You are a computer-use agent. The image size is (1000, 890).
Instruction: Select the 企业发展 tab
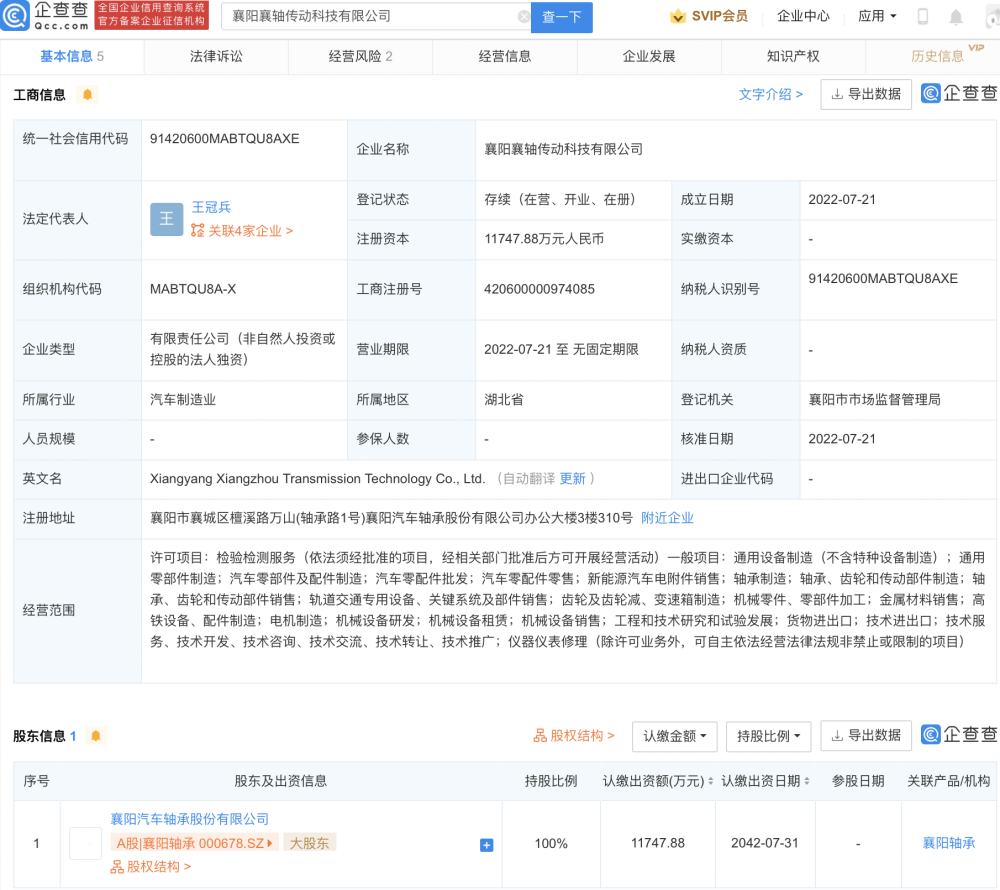(649, 57)
